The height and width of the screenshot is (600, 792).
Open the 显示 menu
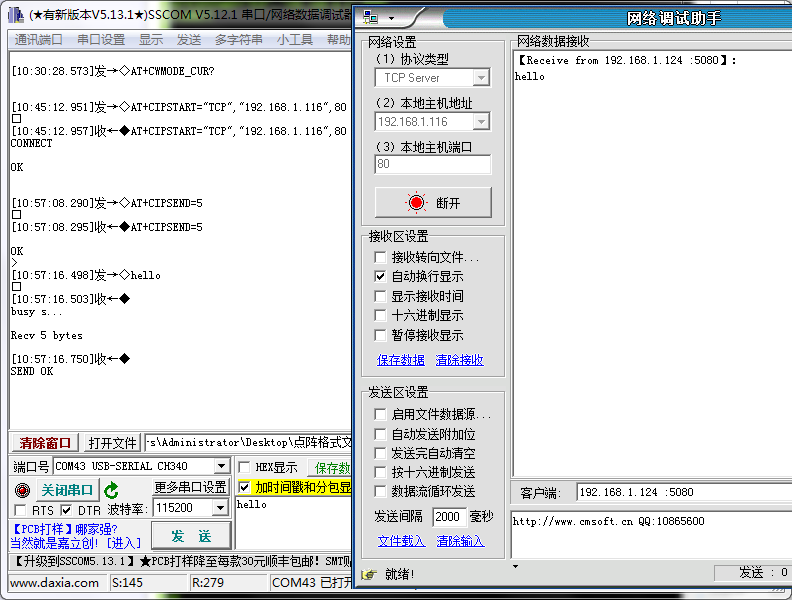pyautogui.click(x=151, y=39)
